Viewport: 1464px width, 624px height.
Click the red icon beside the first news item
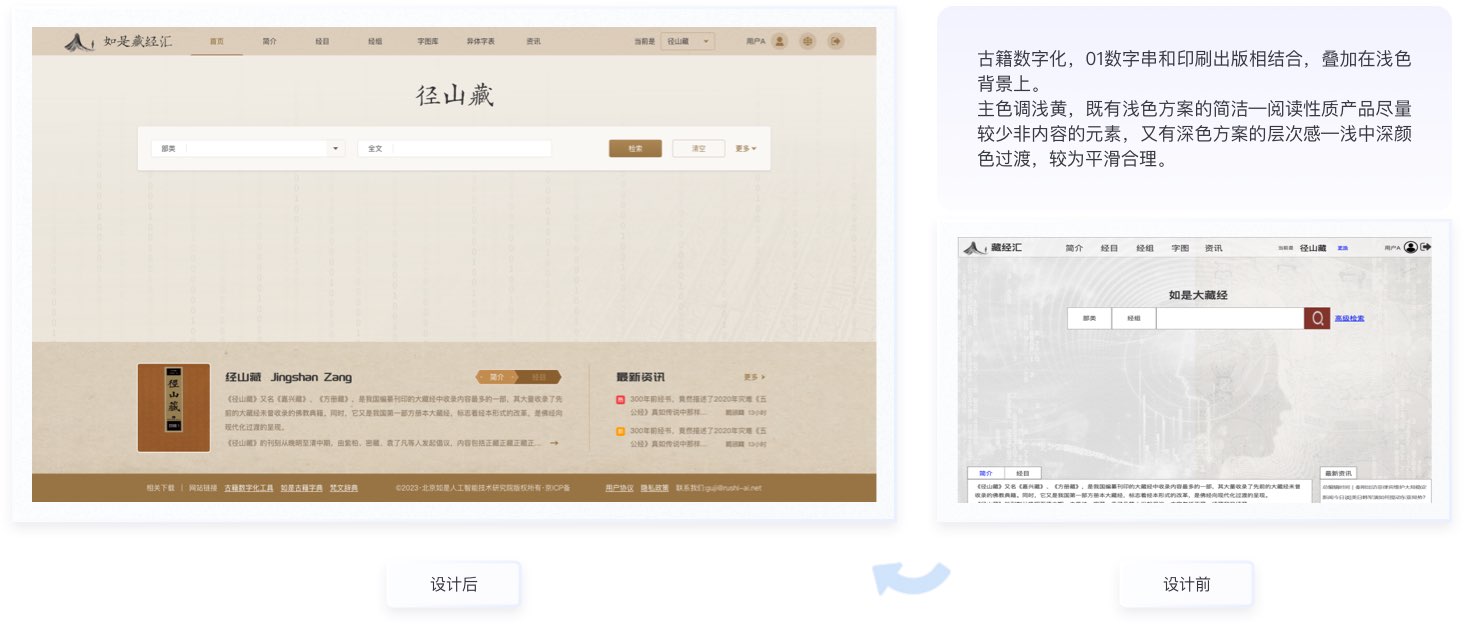pyautogui.click(x=620, y=399)
